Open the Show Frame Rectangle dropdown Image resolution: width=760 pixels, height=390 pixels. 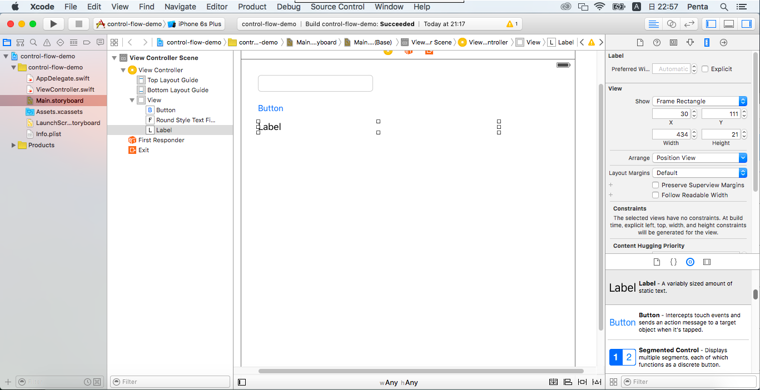pyautogui.click(x=699, y=101)
